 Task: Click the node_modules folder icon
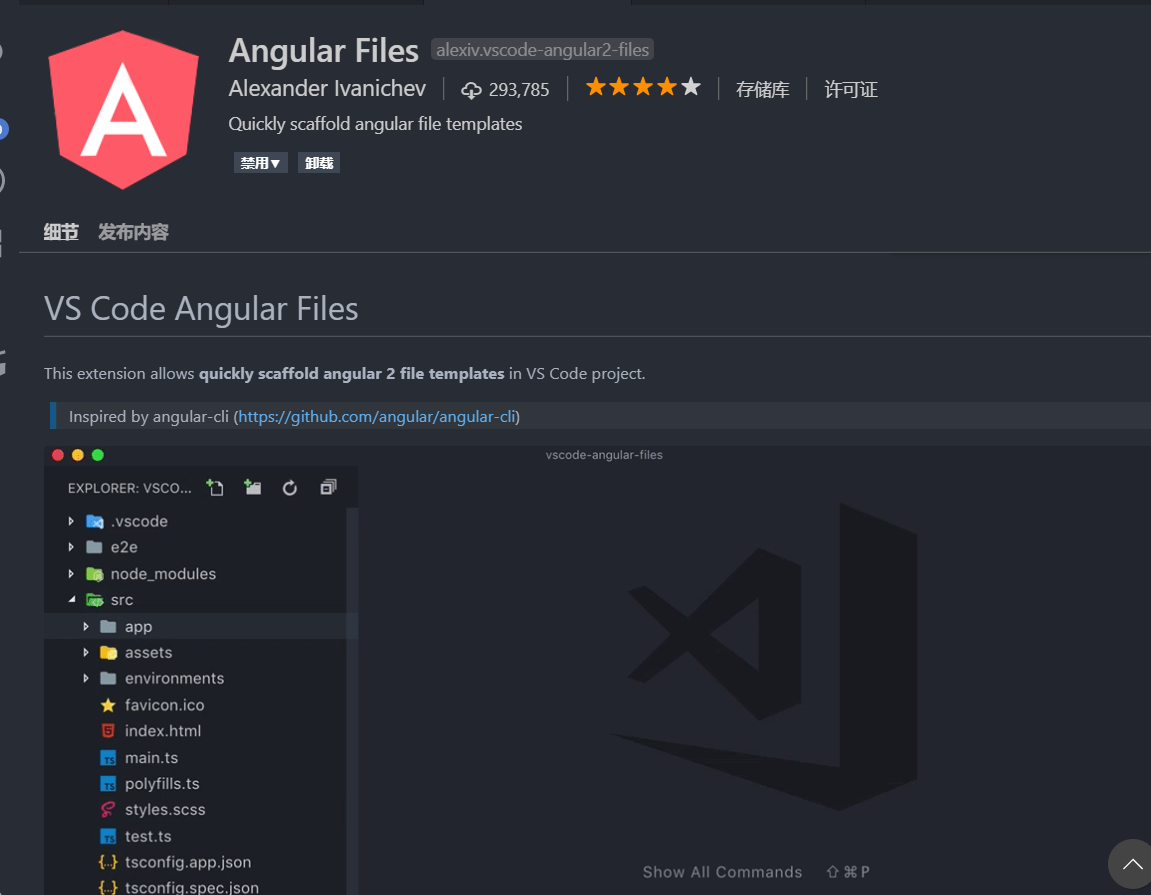pyautogui.click(x=95, y=574)
